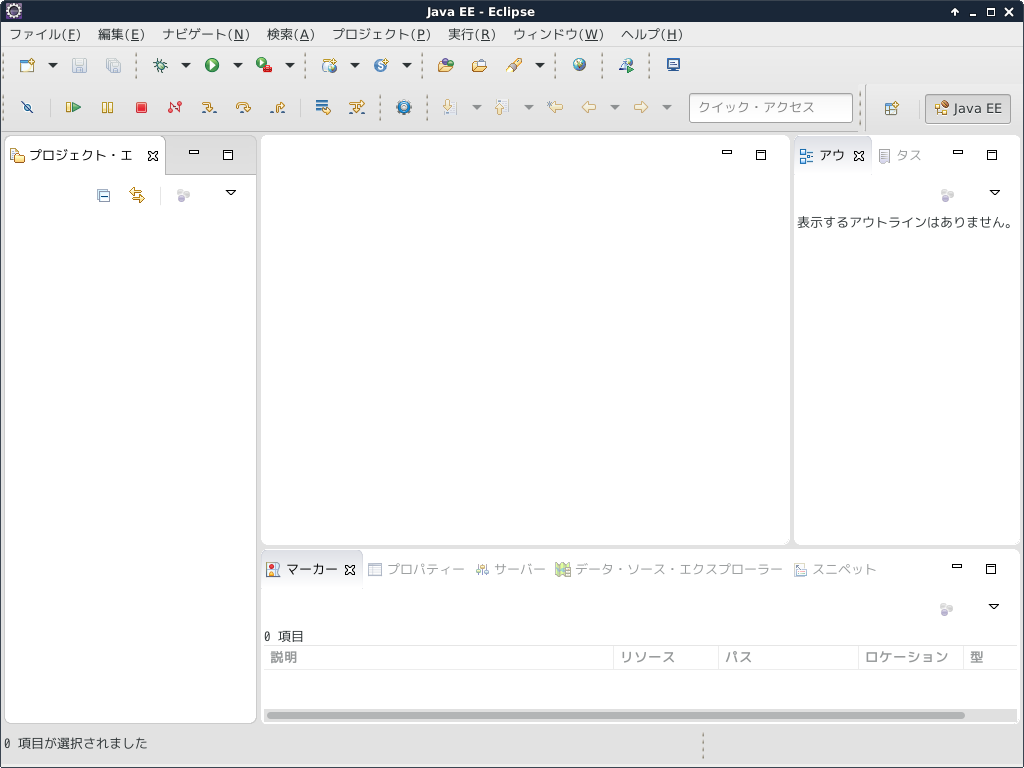The width and height of the screenshot is (1024, 768).
Task: Click the リソース column header
Action: pos(665,658)
